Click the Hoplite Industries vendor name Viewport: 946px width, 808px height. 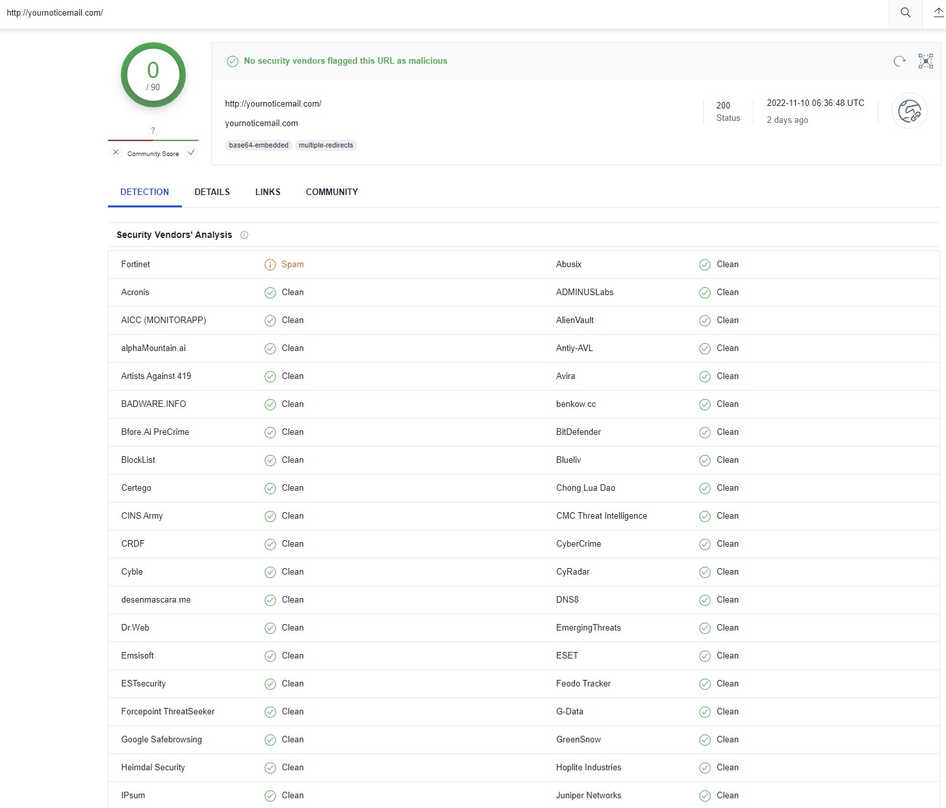click(x=589, y=768)
